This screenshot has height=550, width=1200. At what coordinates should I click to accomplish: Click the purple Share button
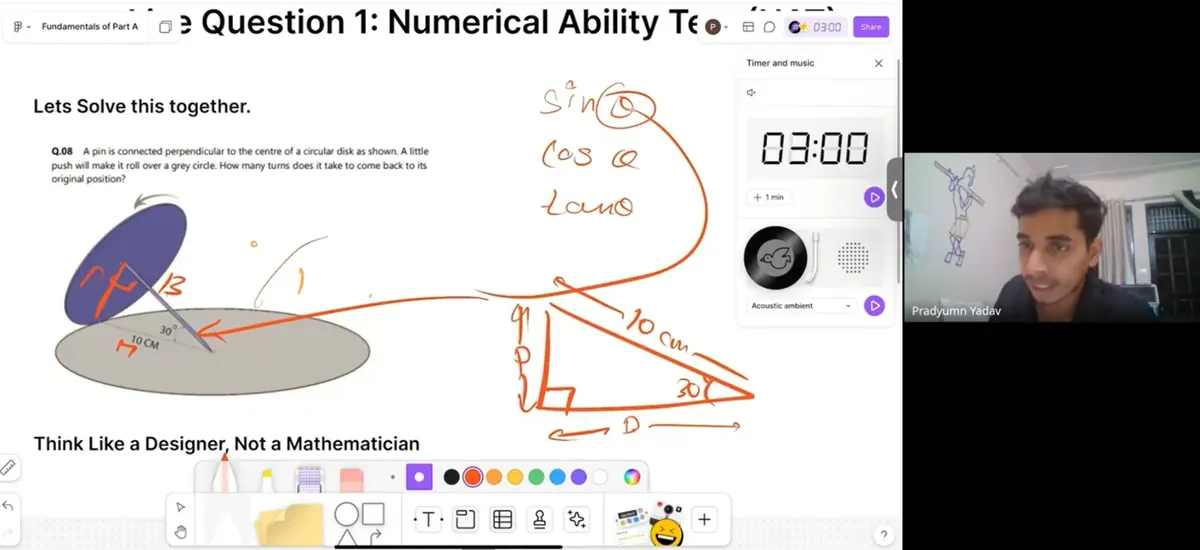pos(871,27)
